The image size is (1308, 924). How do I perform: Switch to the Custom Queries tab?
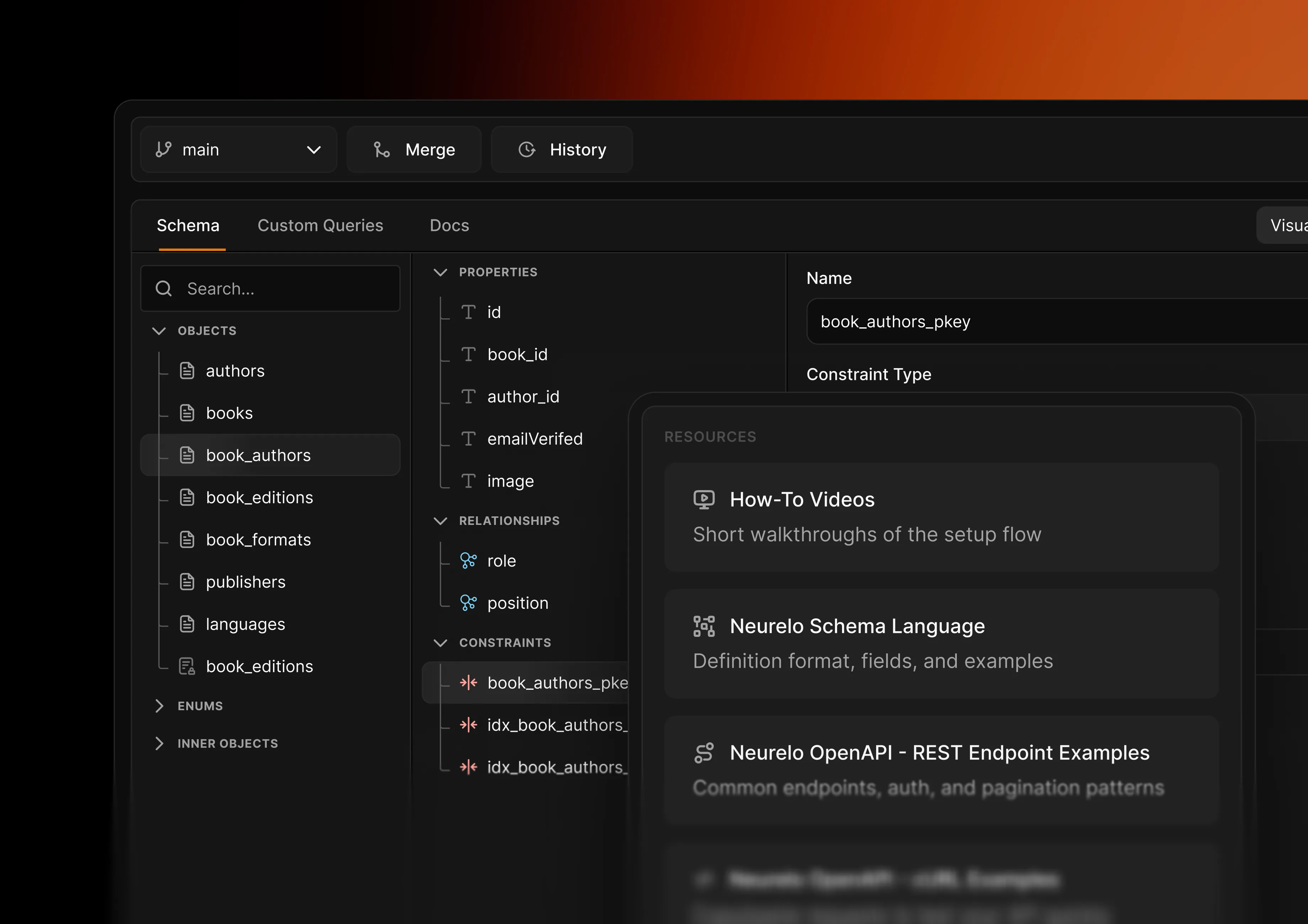[320, 225]
